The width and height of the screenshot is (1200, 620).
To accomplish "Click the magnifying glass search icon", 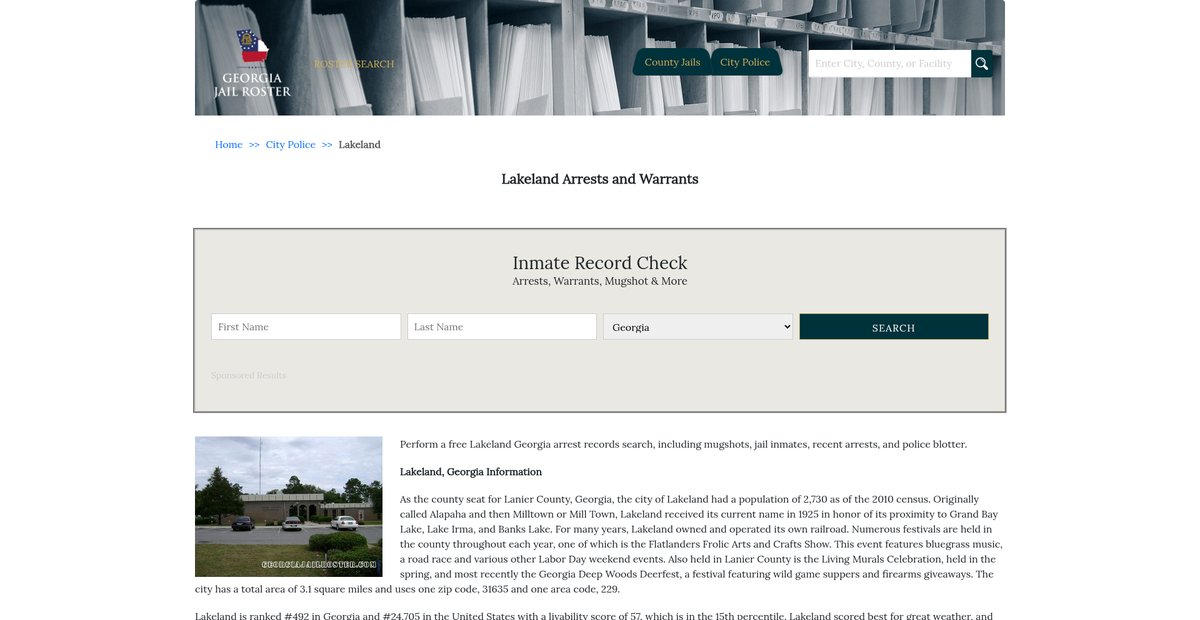I will (x=982, y=64).
